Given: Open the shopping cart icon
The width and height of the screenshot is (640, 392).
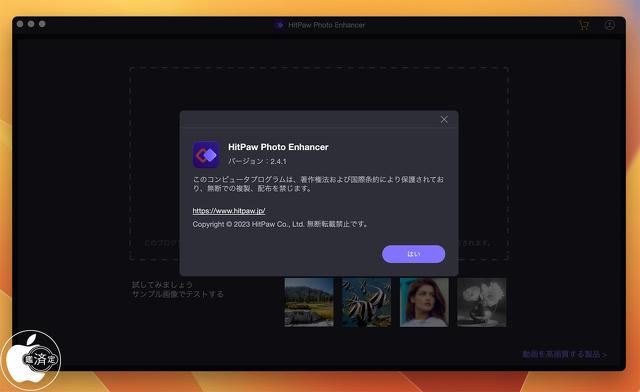Looking at the screenshot, I should [584, 25].
